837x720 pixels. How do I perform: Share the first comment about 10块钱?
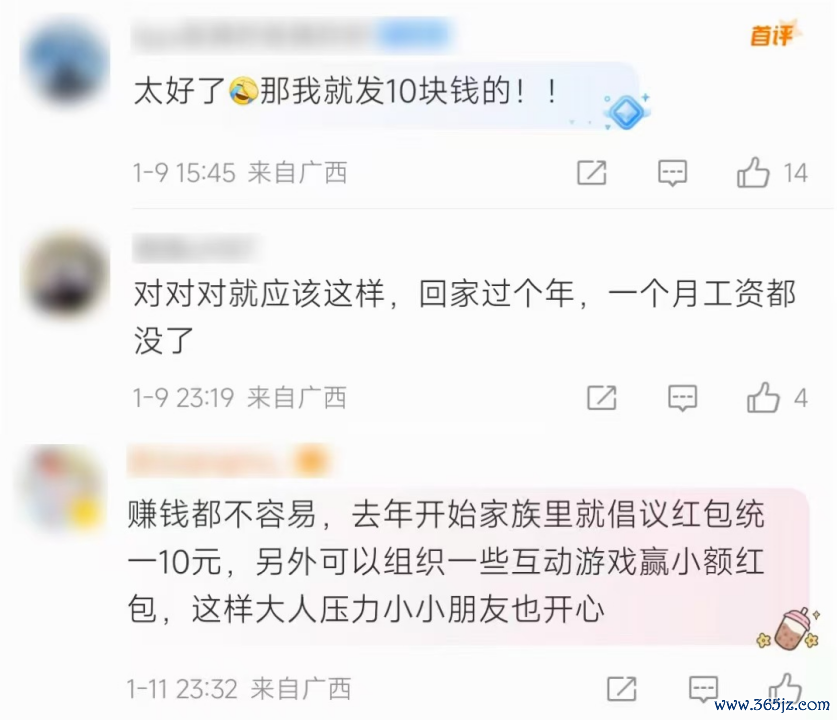(x=592, y=172)
